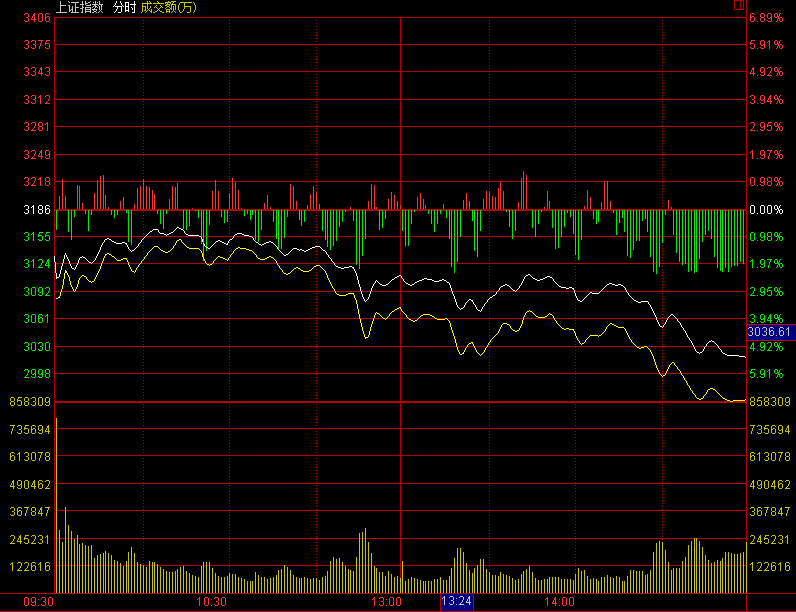Click the 2998 price axis label
The image size is (796, 612).
37,374
